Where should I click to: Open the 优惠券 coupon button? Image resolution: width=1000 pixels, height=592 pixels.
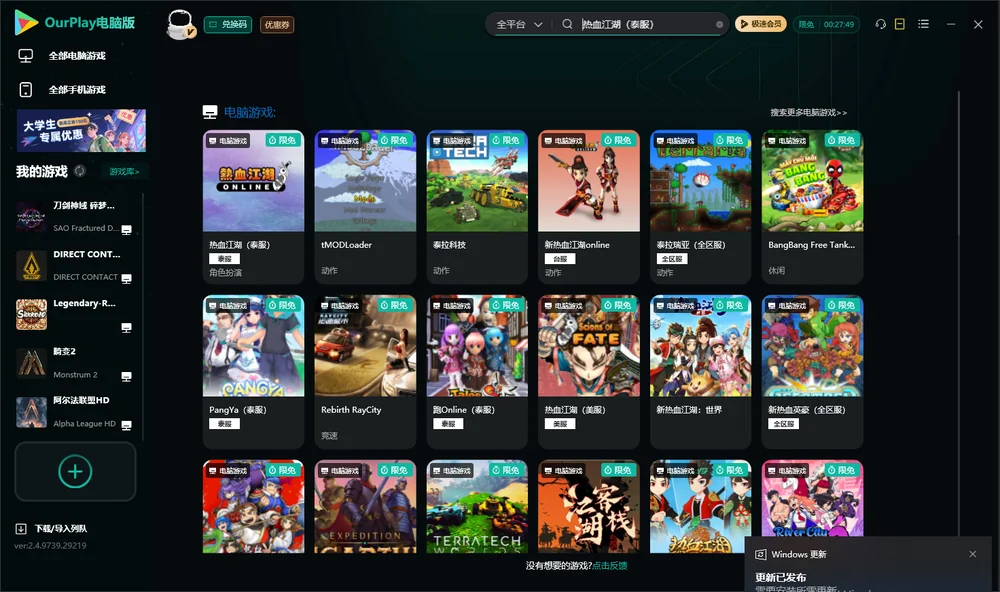(x=277, y=24)
